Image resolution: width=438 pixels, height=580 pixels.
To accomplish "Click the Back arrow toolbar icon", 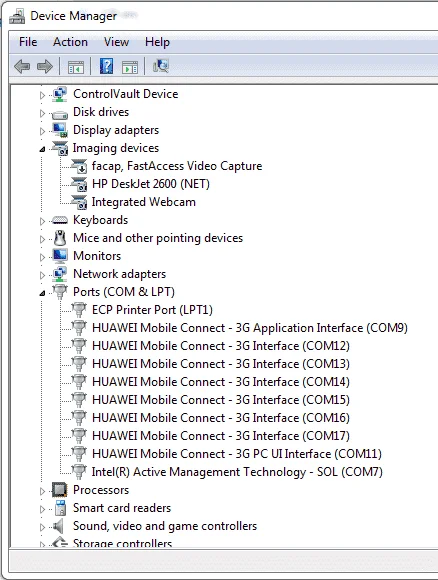I will tap(22, 67).
